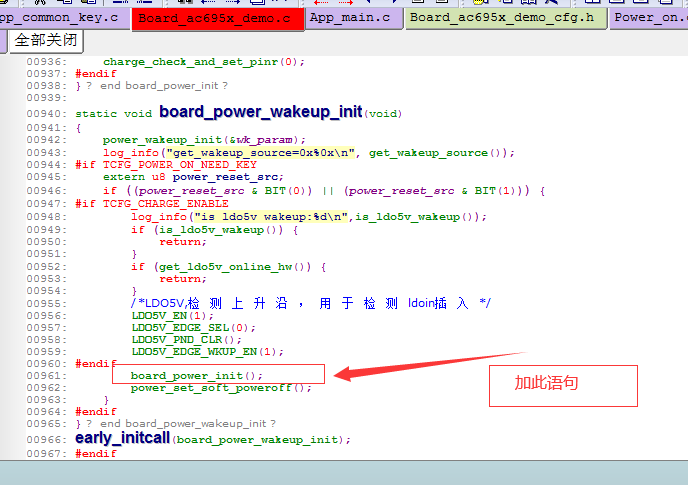Click the board_power_wakeup_init function name in its definition
The height and width of the screenshot is (485, 688).
coord(261,112)
